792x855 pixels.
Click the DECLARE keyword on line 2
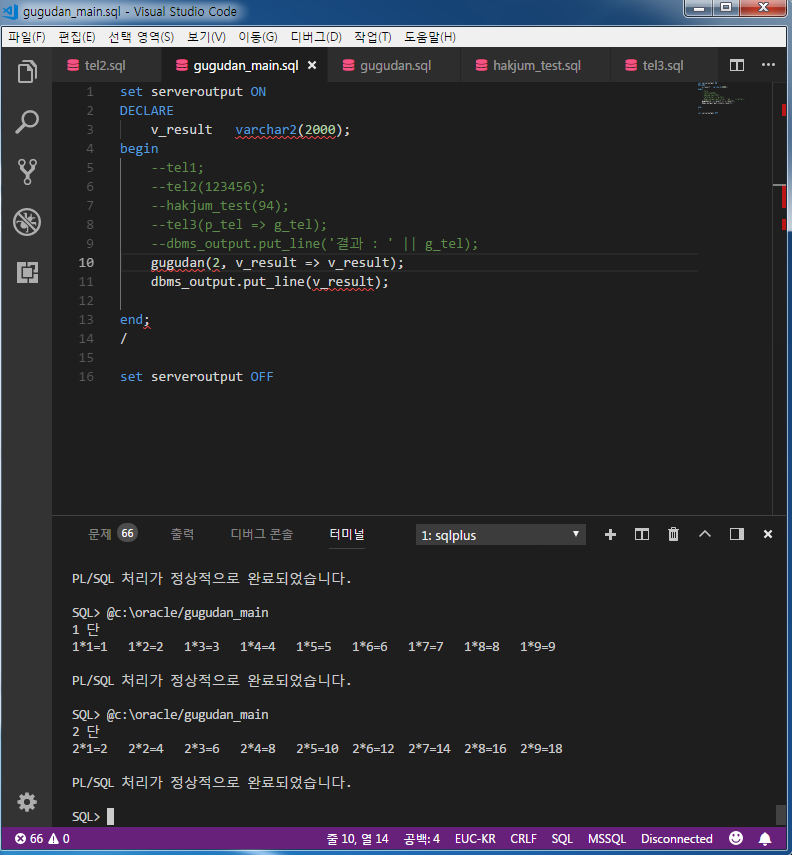coord(146,111)
